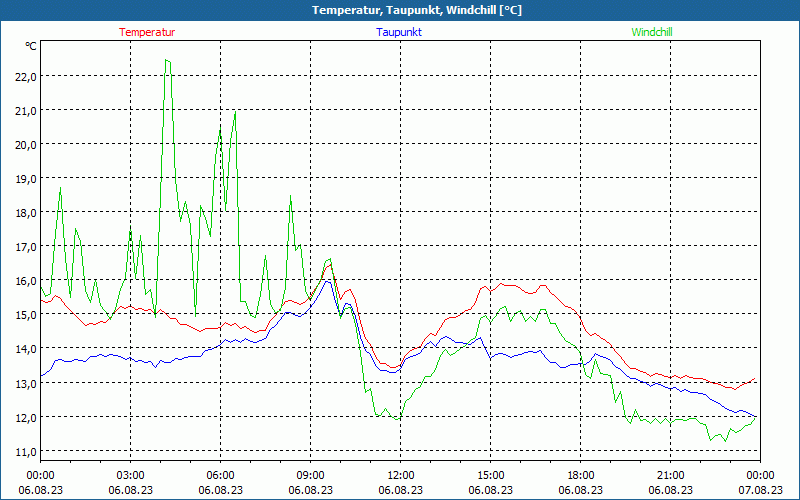Click the °C unit label
The width and height of the screenshot is (800, 500).
click(31, 46)
